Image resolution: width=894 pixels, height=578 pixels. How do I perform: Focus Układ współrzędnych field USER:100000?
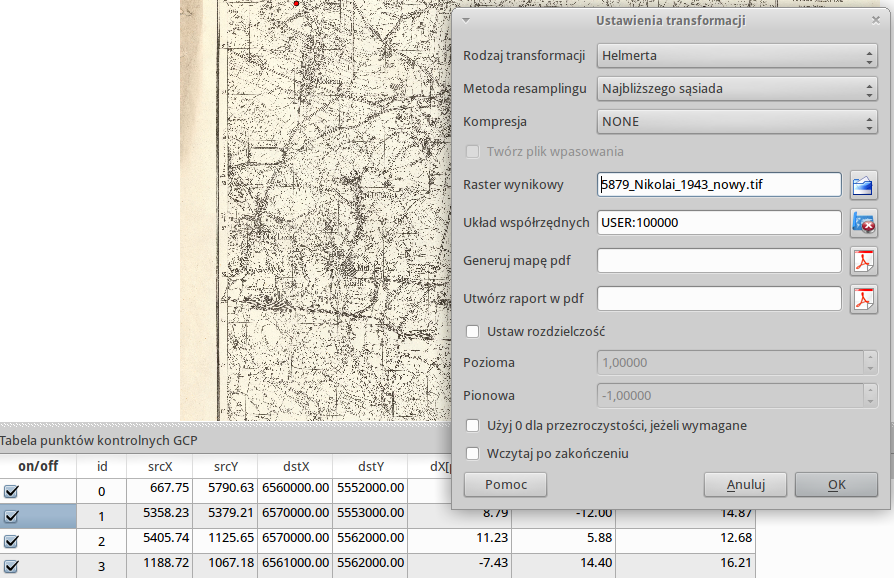tap(719, 223)
